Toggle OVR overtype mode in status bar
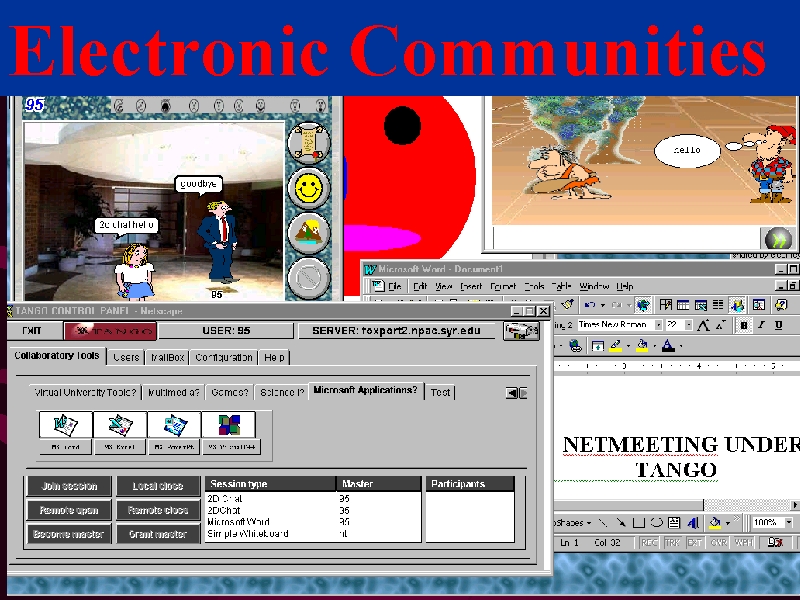This screenshot has width=800, height=600. pos(718,543)
